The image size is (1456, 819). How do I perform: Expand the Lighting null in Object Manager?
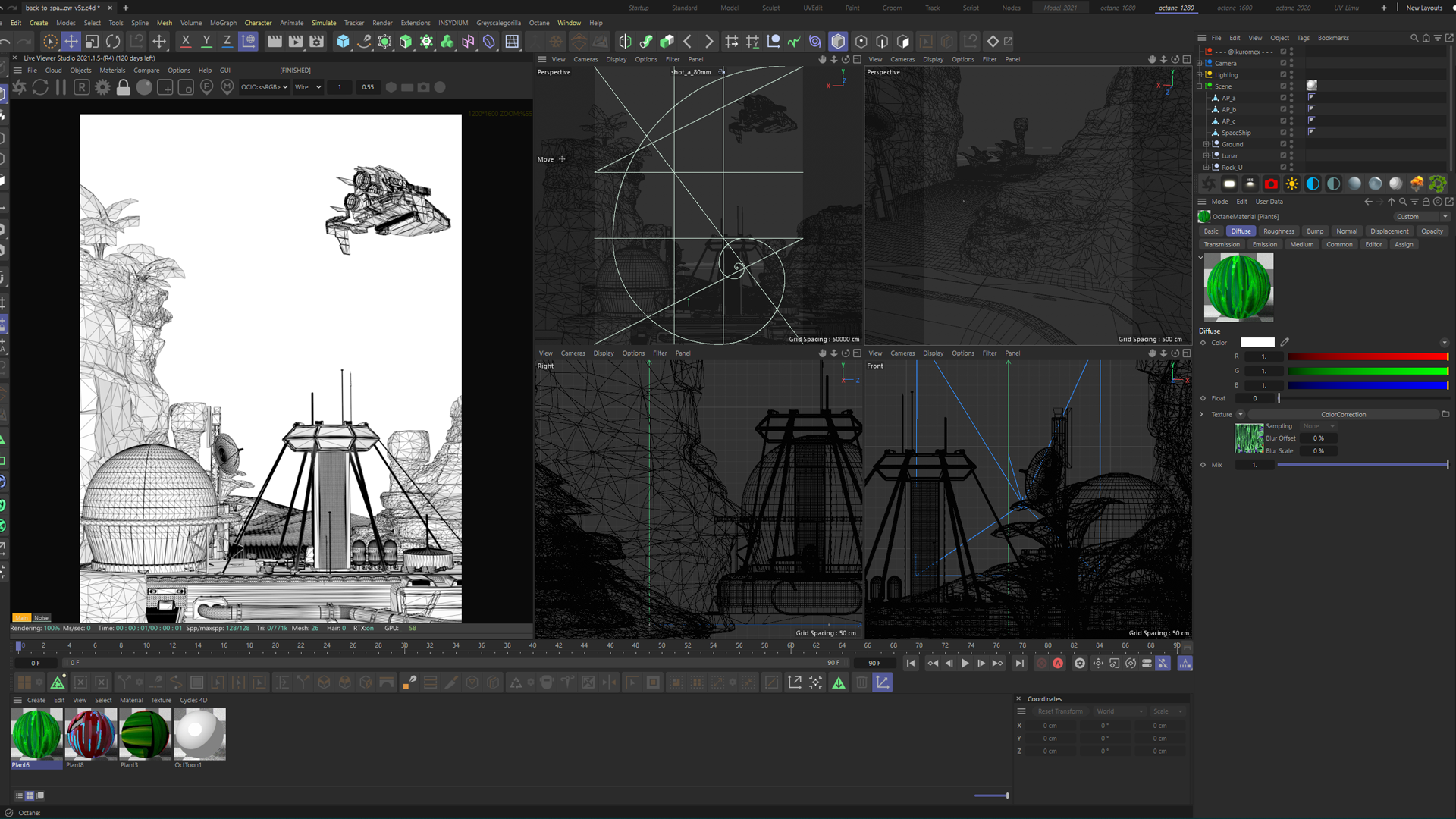pyautogui.click(x=1200, y=74)
